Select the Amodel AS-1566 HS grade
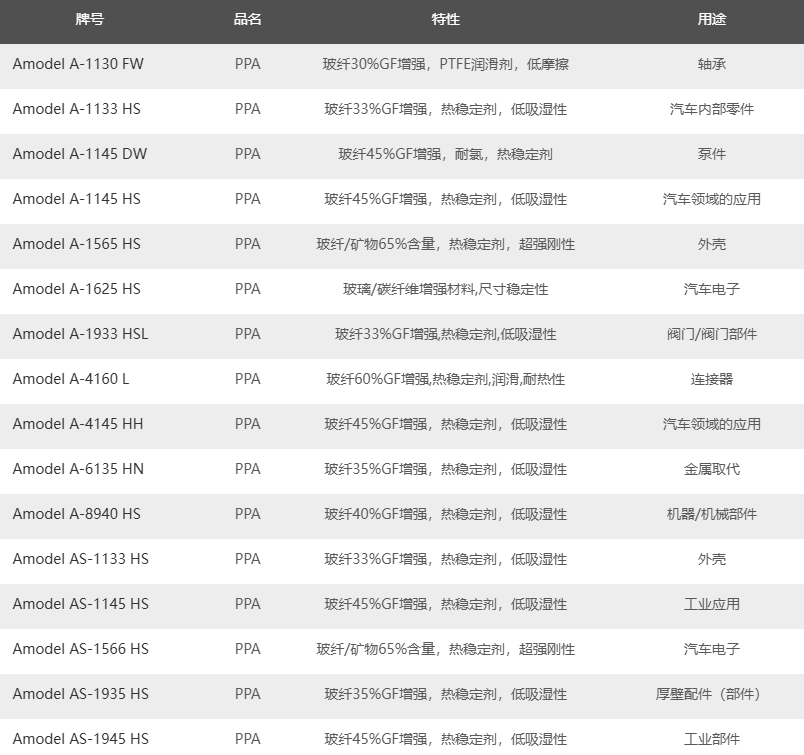Screen dimensions: 804x755 (80, 649)
